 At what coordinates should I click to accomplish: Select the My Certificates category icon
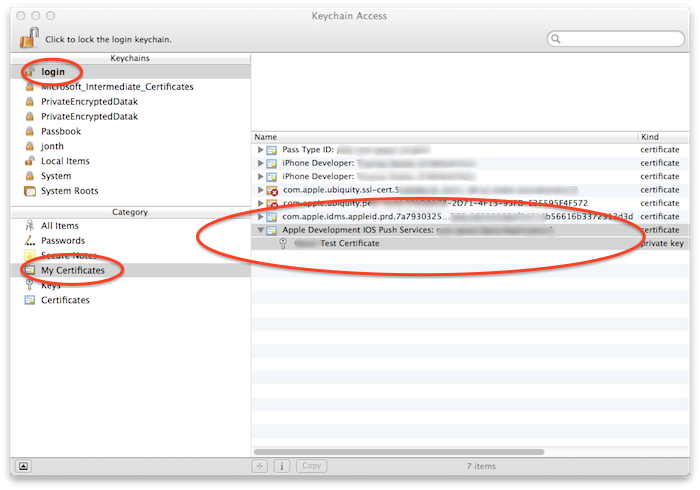click(29, 270)
